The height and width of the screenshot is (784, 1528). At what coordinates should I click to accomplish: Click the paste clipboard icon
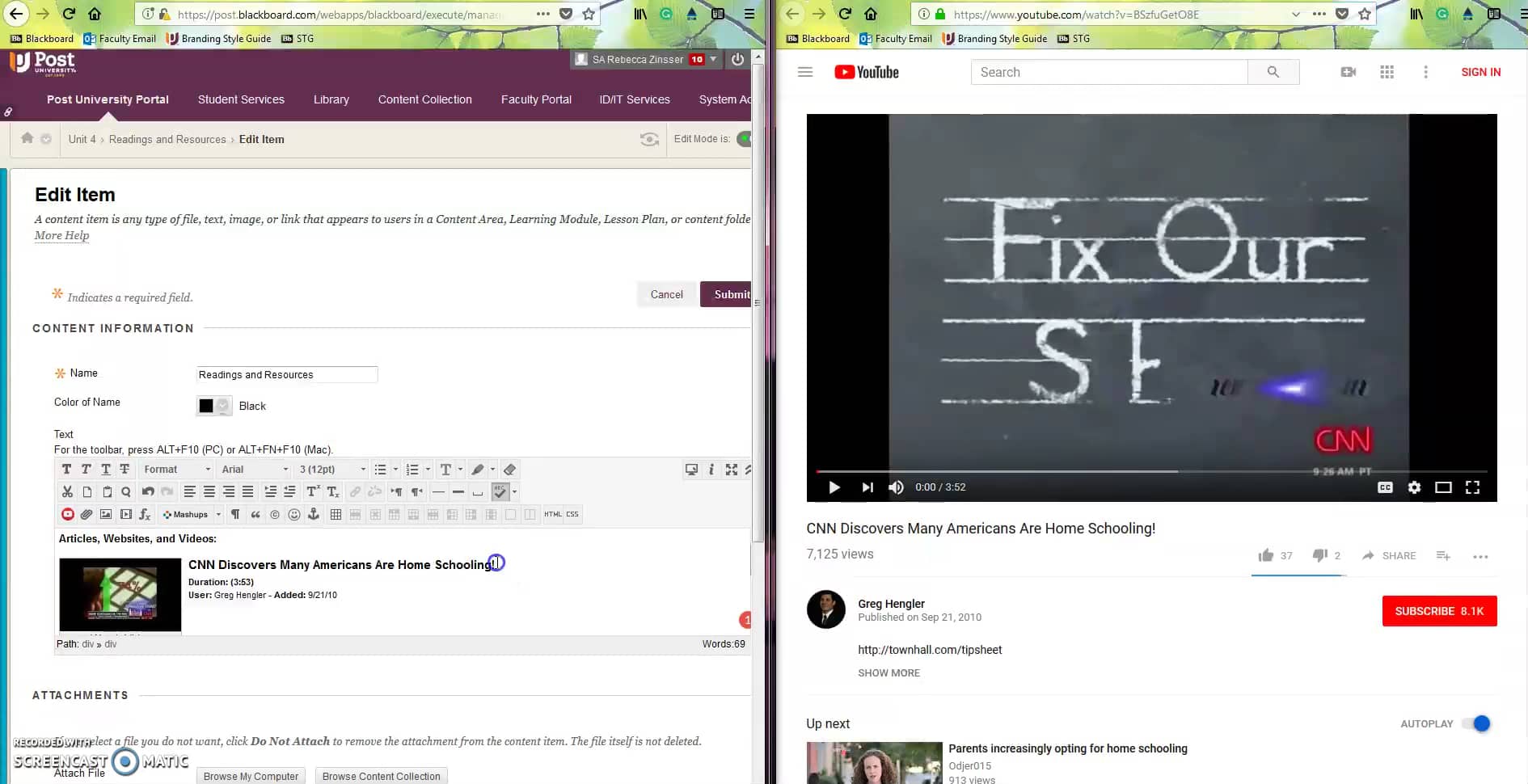pos(107,491)
